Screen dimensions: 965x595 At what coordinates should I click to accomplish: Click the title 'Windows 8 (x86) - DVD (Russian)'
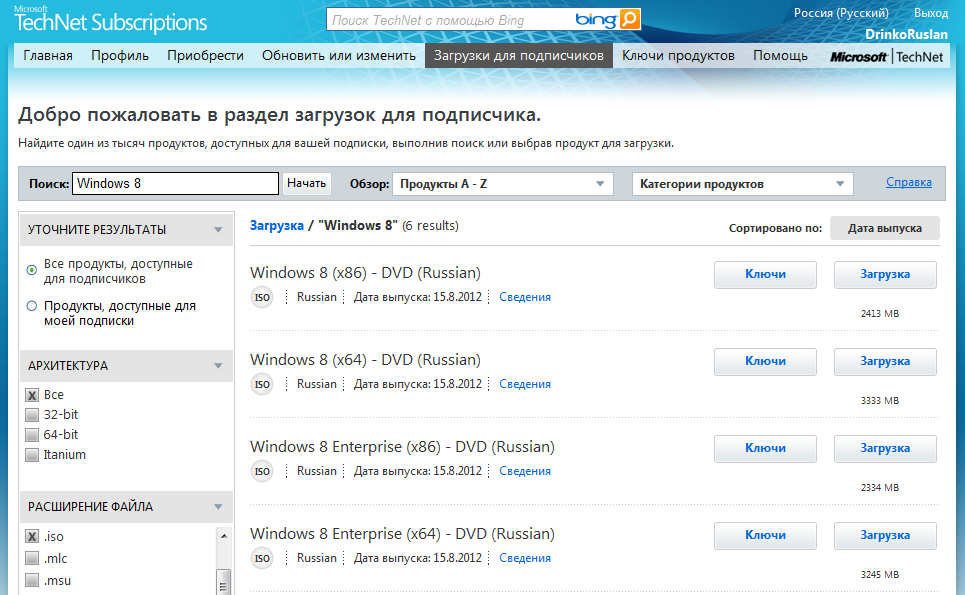[x=366, y=273]
